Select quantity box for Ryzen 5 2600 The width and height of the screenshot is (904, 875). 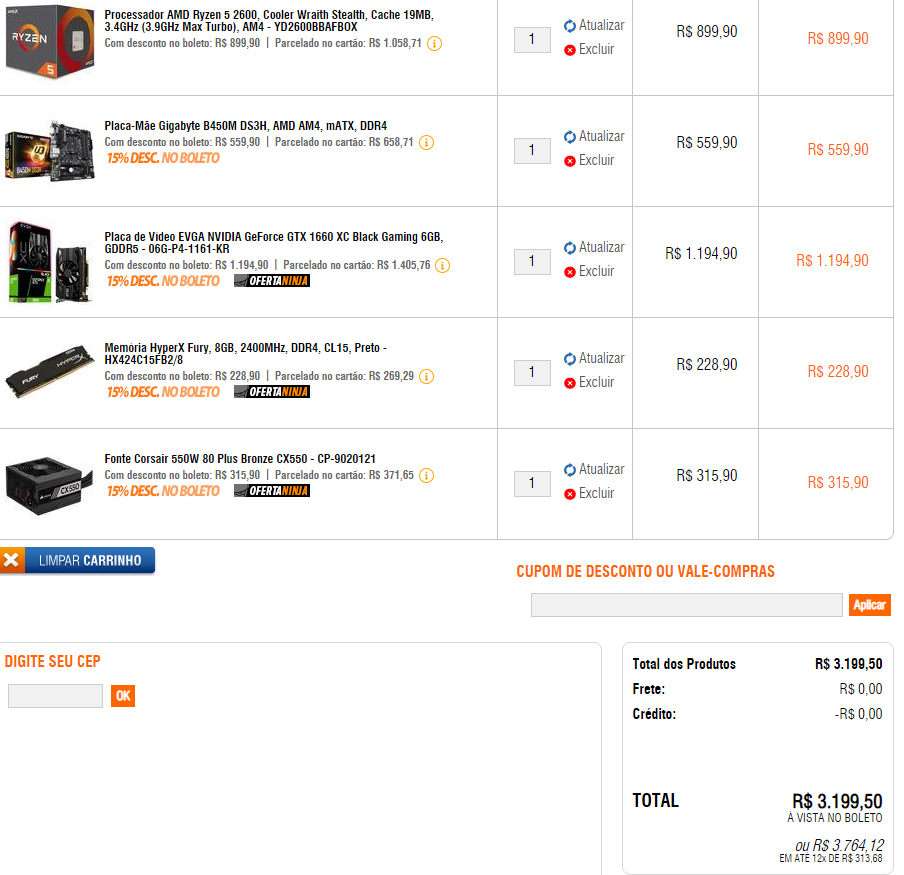pyautogui.click(x=532, y=40)
